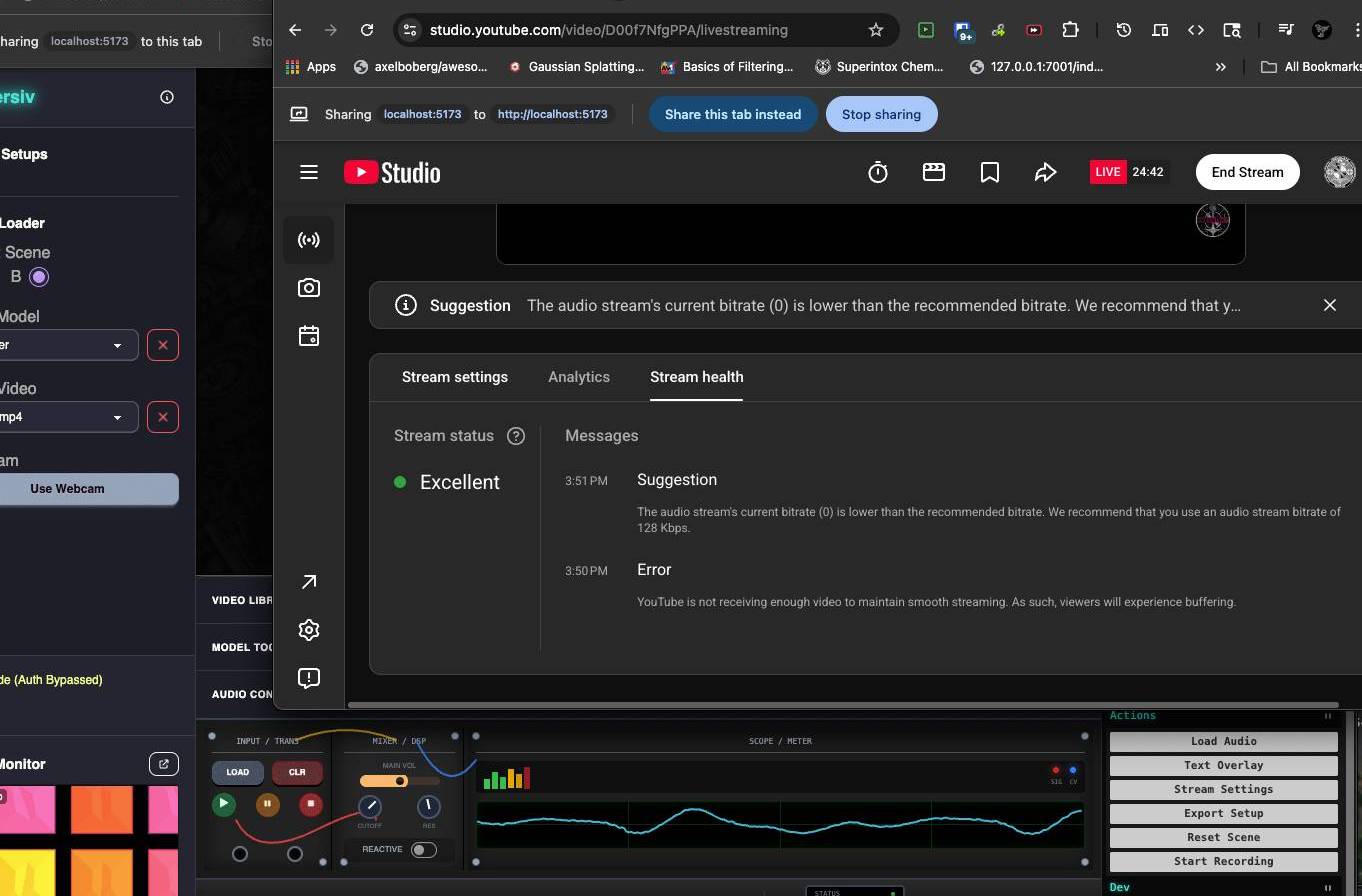The height and width of the screenshot is (896, 1362).
Task: Stop audio with the red stop button
Action: [x=311, y=804]
